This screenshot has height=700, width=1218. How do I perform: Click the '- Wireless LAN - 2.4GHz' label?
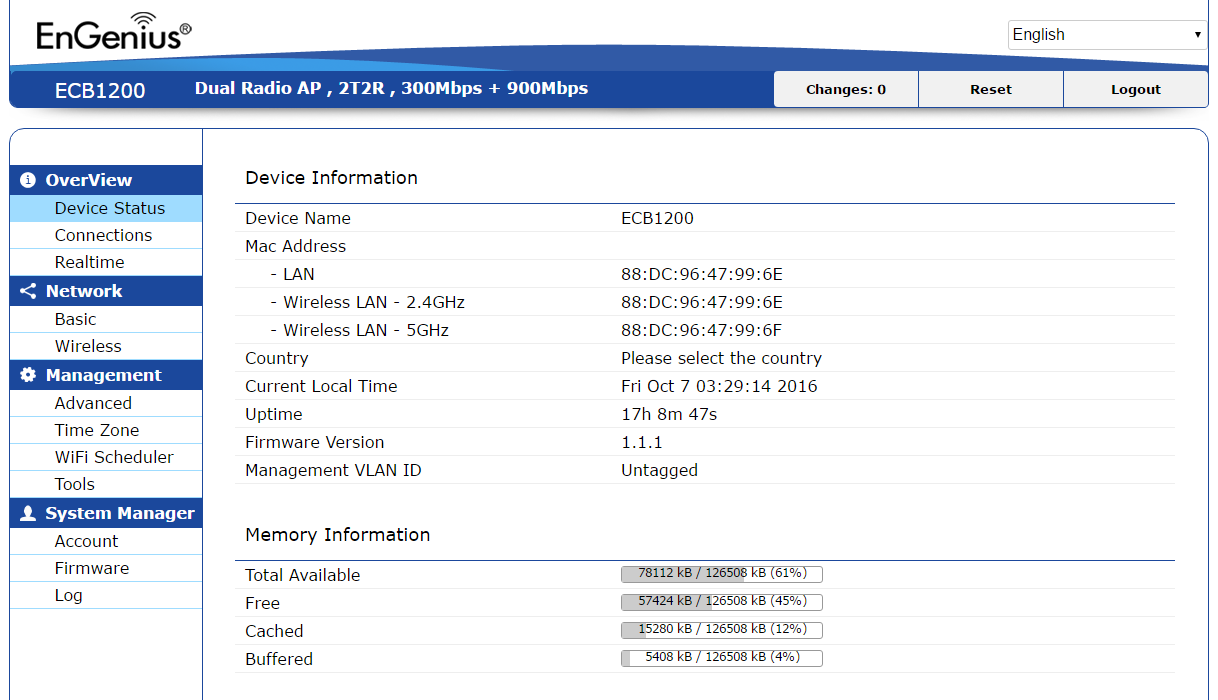coord(368,302)
